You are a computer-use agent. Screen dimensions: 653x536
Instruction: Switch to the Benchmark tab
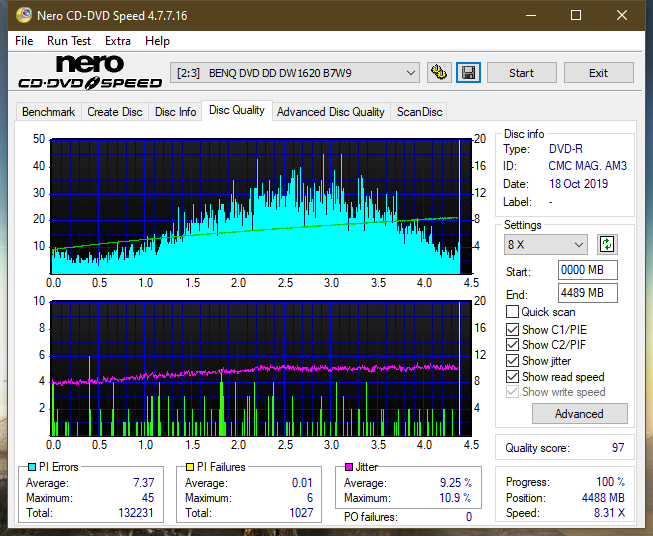tap(49, 112)
